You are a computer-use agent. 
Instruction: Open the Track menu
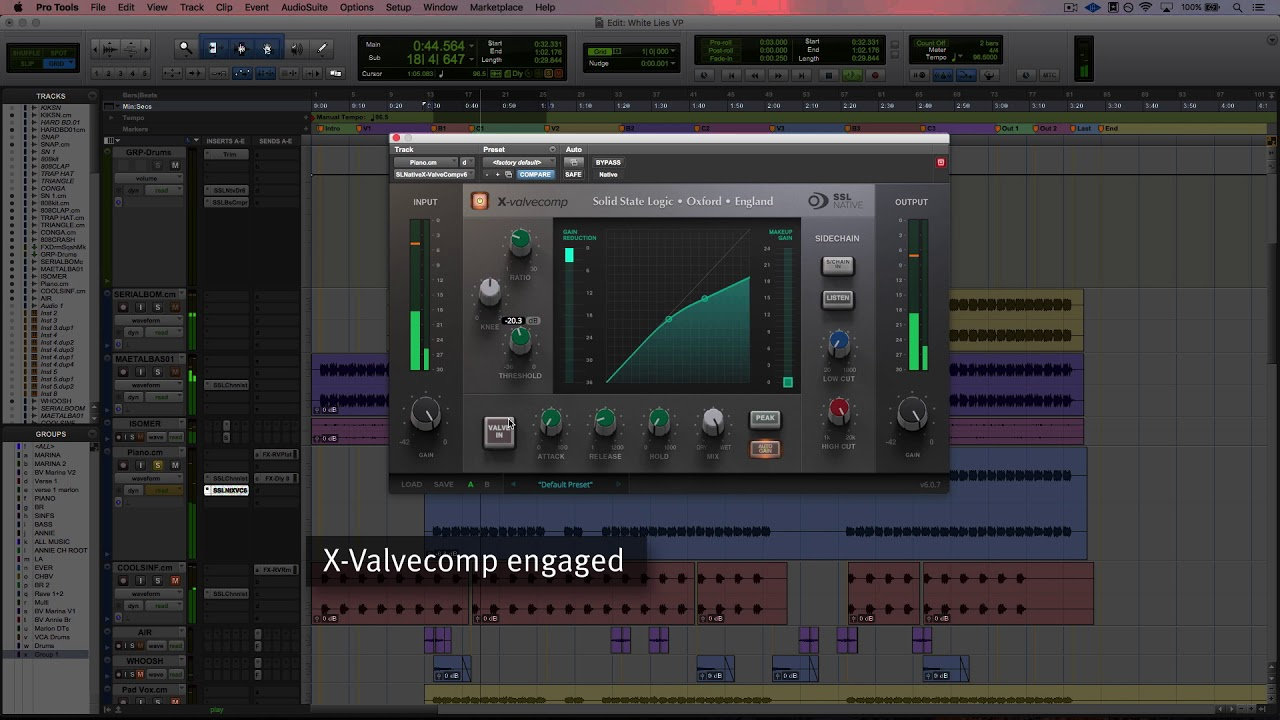click(x=191, y=7)
